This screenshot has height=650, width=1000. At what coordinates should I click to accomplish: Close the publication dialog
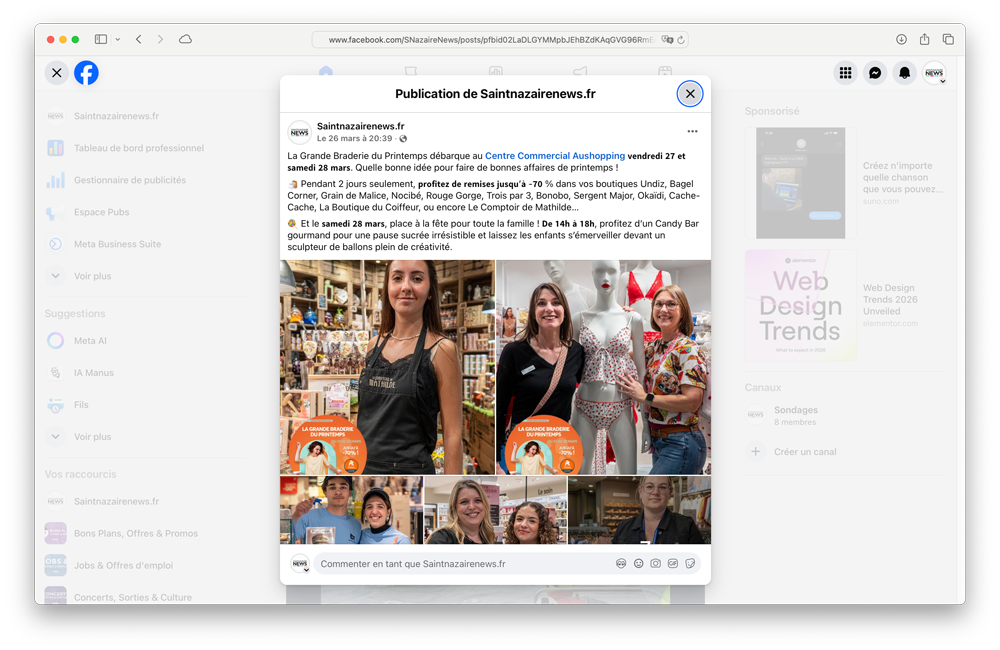pyautogui.click(x=690, y=94)
